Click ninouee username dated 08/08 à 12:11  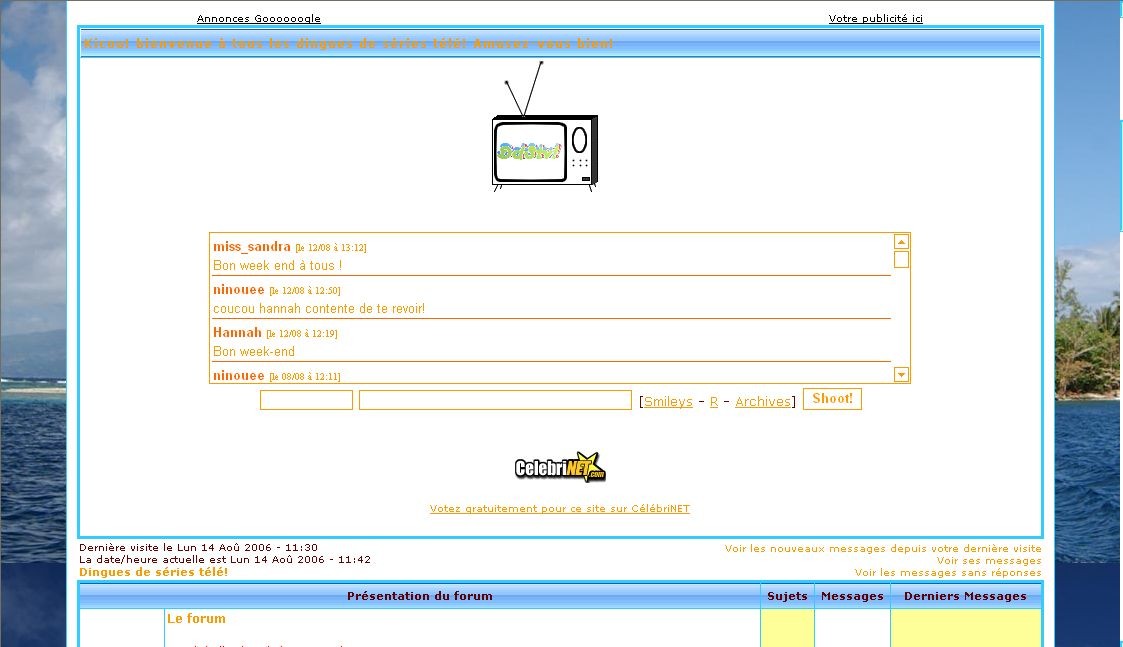(238, 375)
